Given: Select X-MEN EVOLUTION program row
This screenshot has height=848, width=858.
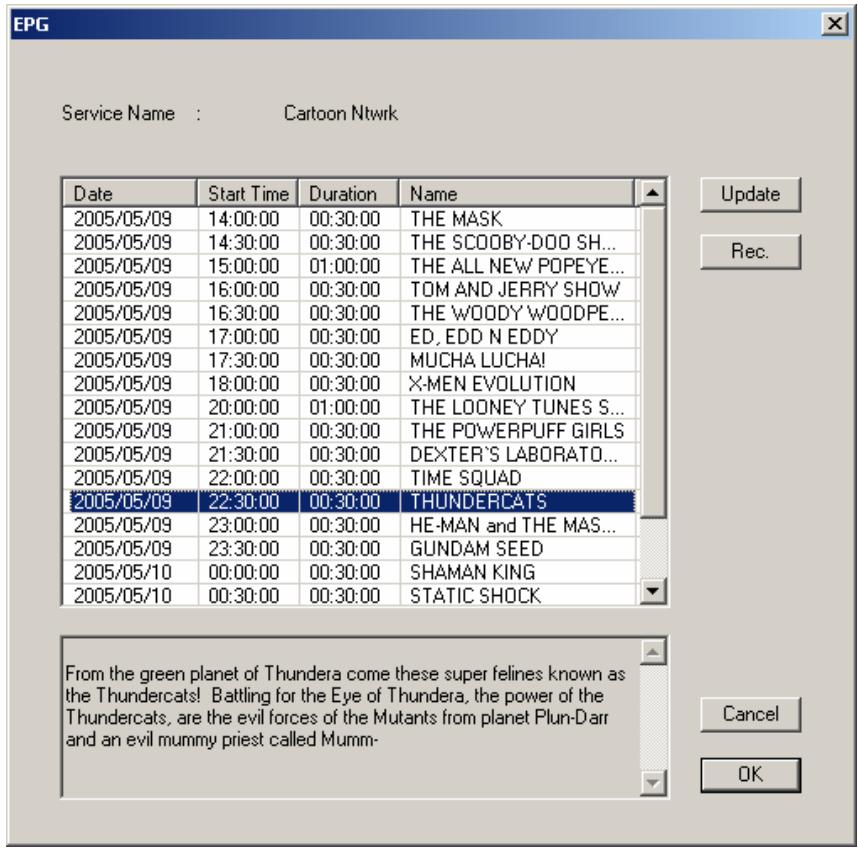Looking at the screenshot, I should tap(350, 384).
